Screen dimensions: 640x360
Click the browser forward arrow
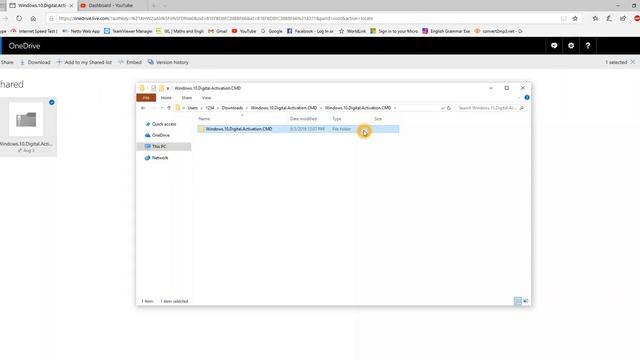click(5, 18)
